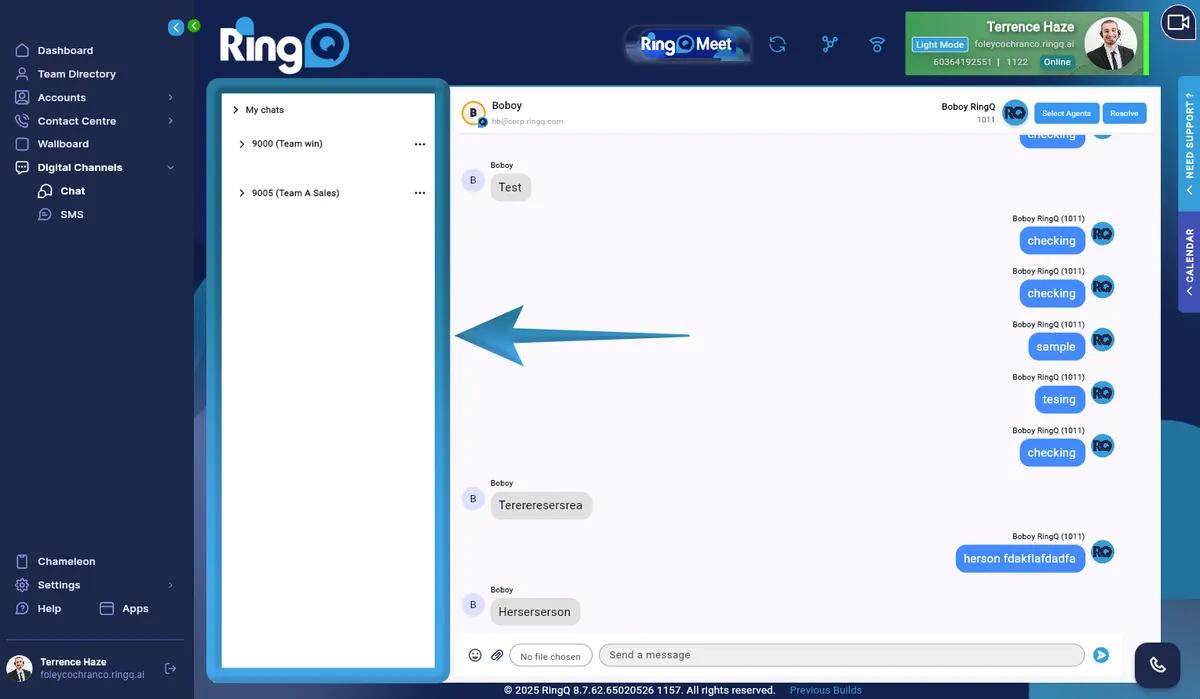Click Terrence Haze profile photo in header
This screenshot has width=1200, height=699.
point(1110,44)
